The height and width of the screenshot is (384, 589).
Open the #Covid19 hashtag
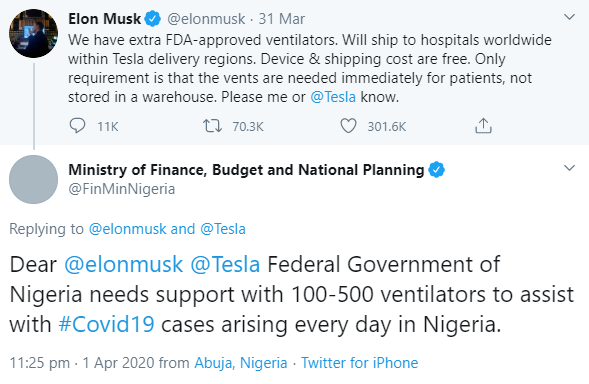106,324
